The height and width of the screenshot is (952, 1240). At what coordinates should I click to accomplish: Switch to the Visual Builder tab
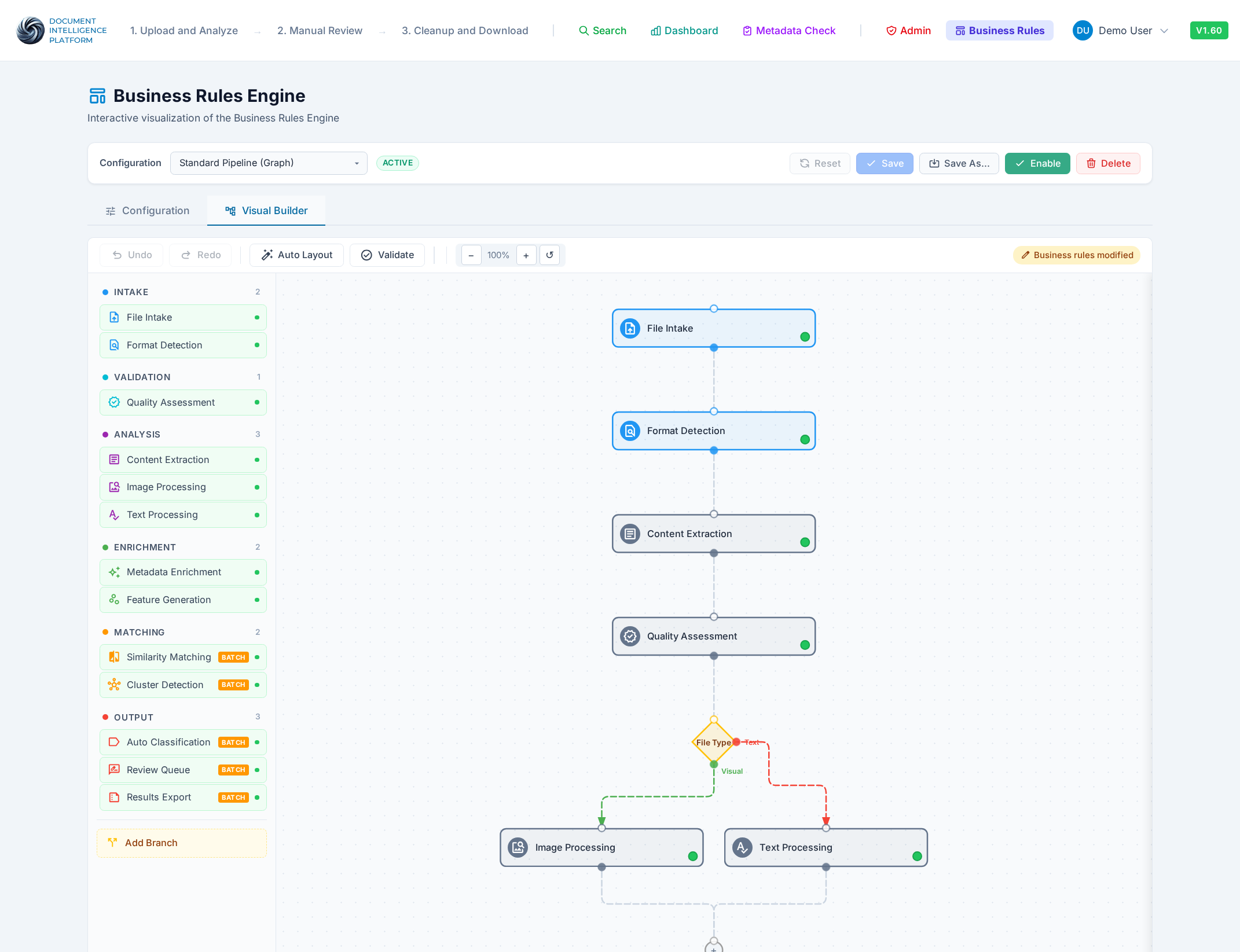click(x=266, y=211)
